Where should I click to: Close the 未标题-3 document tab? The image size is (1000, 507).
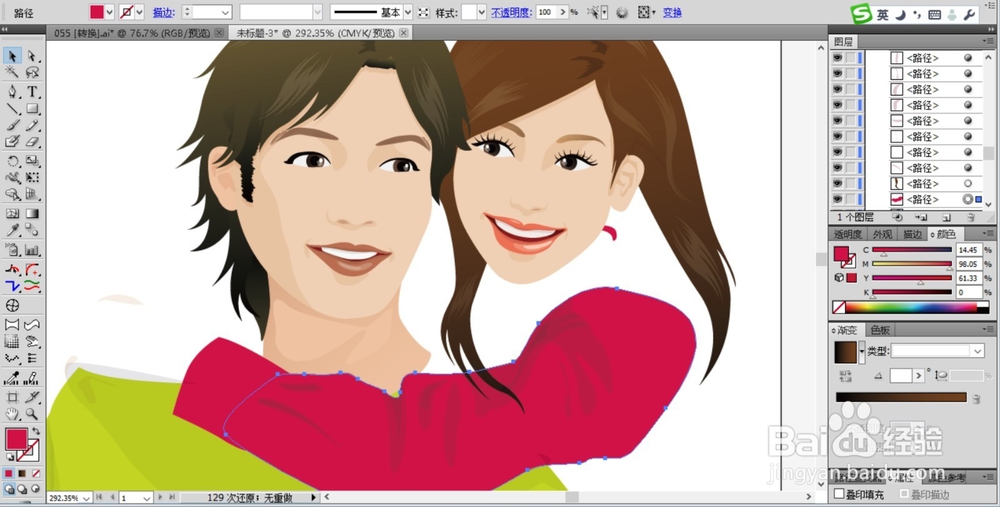(x=406, y=33)
